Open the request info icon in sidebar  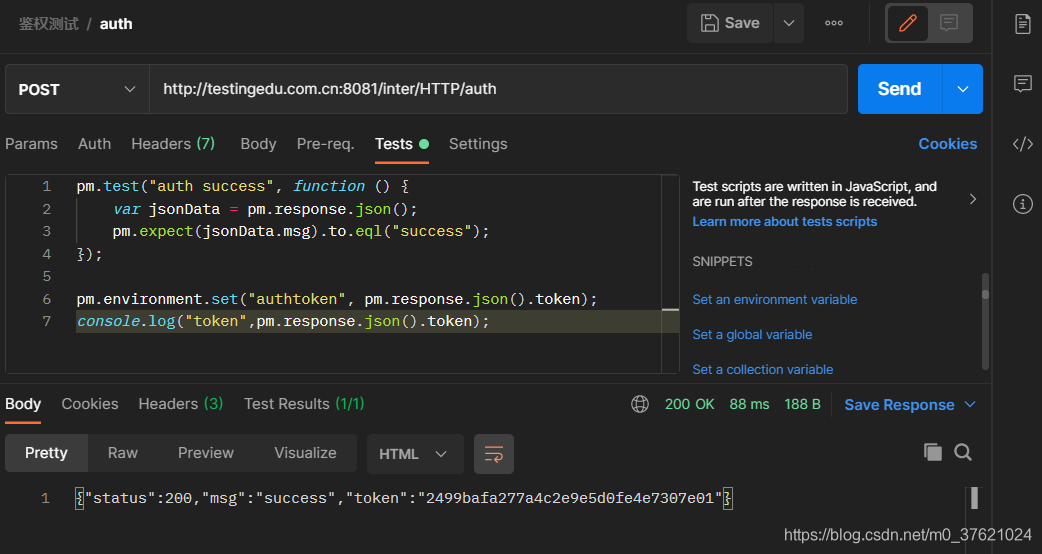[x=1023, y=204]
